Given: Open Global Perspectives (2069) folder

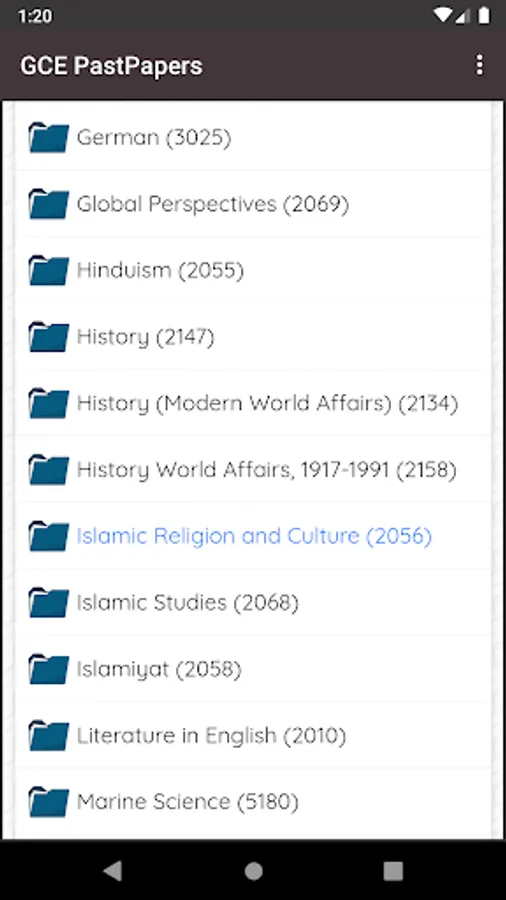Looking at the screenshot, I should [253, 204].
